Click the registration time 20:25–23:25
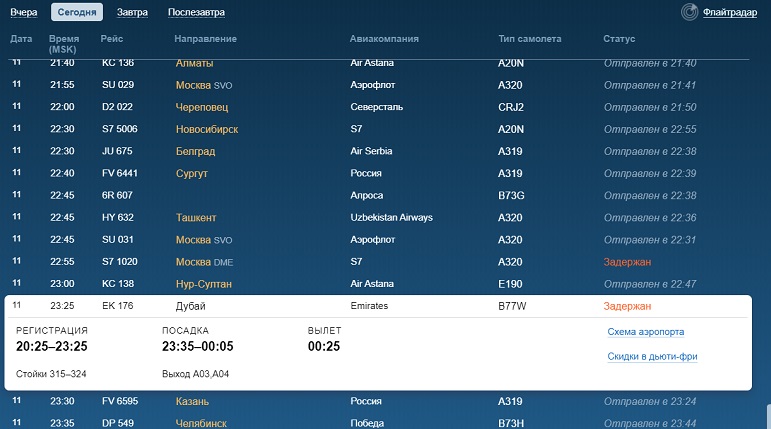 tap(52, 346)
